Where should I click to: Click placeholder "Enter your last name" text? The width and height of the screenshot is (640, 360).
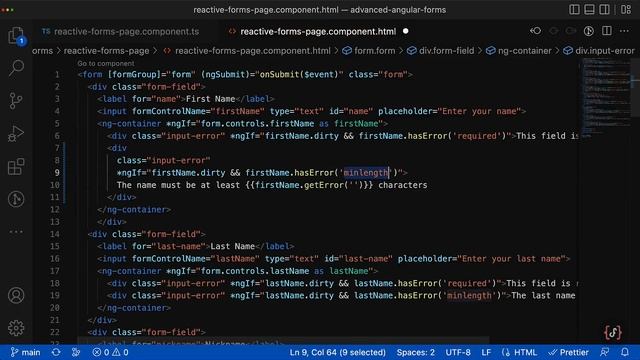point(511,258)
